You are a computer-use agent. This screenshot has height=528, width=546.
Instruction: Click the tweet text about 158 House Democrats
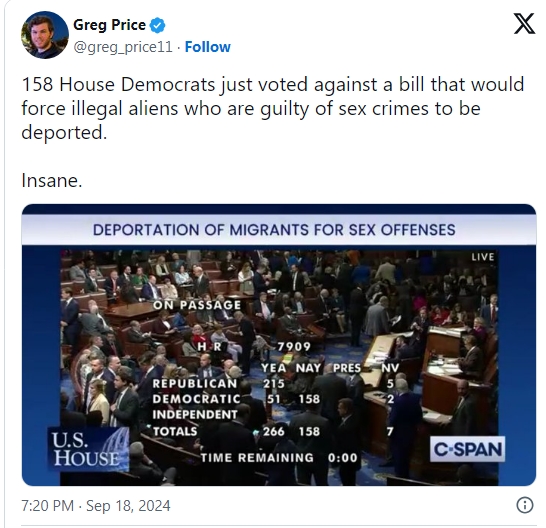pyautogui.click(x=273, y=108)
